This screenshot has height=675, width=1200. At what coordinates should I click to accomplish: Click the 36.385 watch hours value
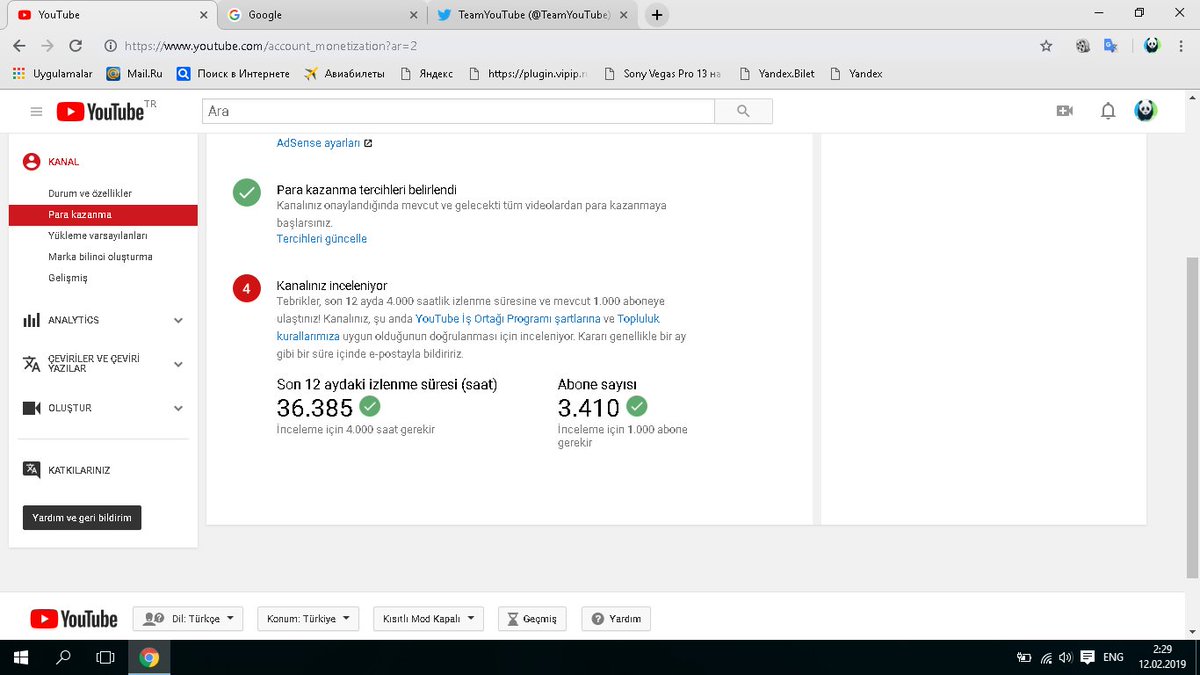click(314, 407)
